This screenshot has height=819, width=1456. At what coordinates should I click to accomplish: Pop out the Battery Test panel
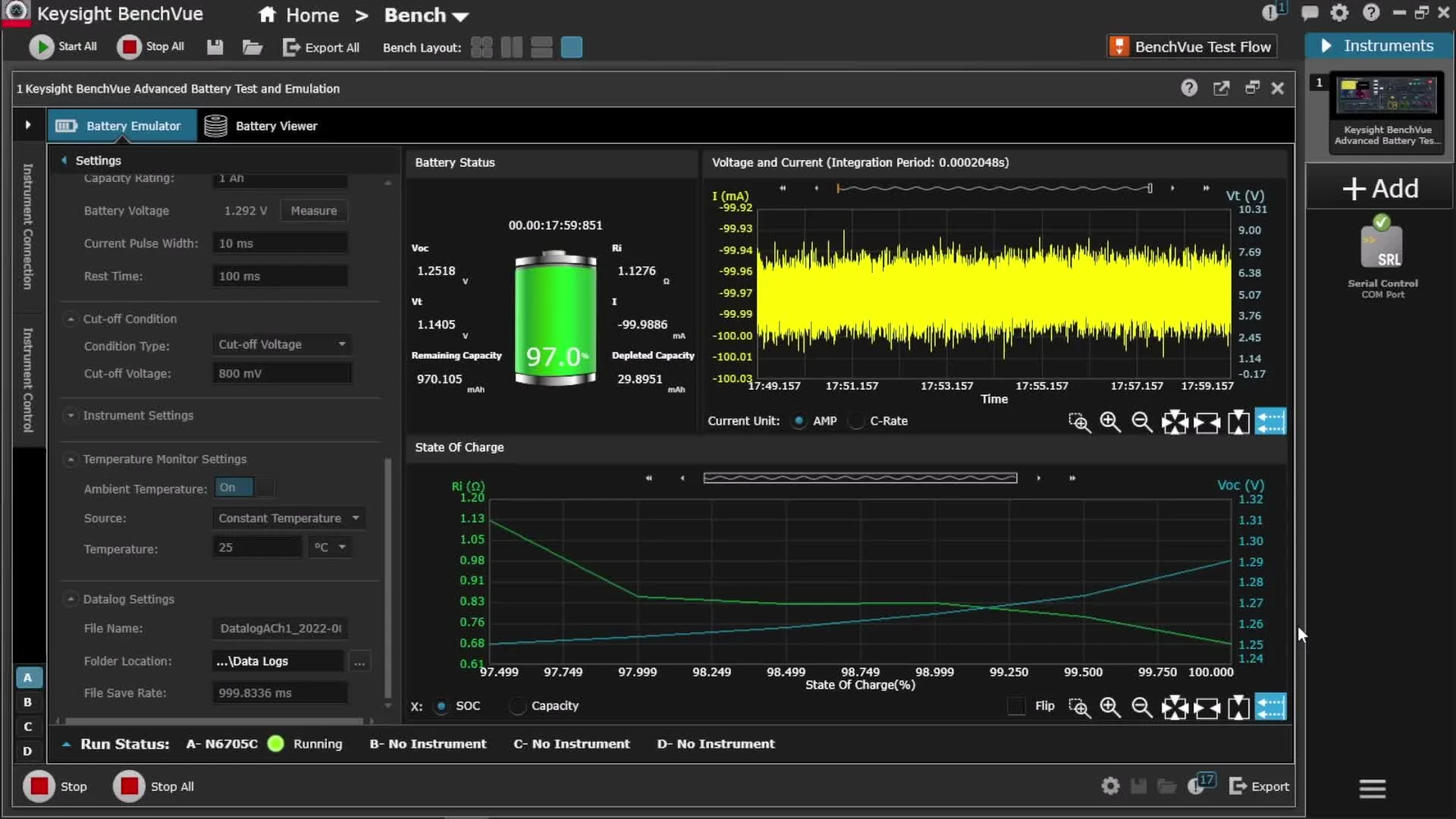(x=1221, y=88)
